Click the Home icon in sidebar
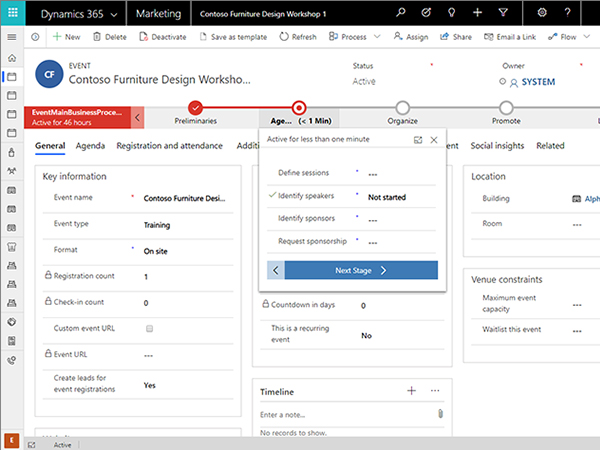The height and width of the screenshot is (450, 600). pyautogui.click(x=12, y=58)
